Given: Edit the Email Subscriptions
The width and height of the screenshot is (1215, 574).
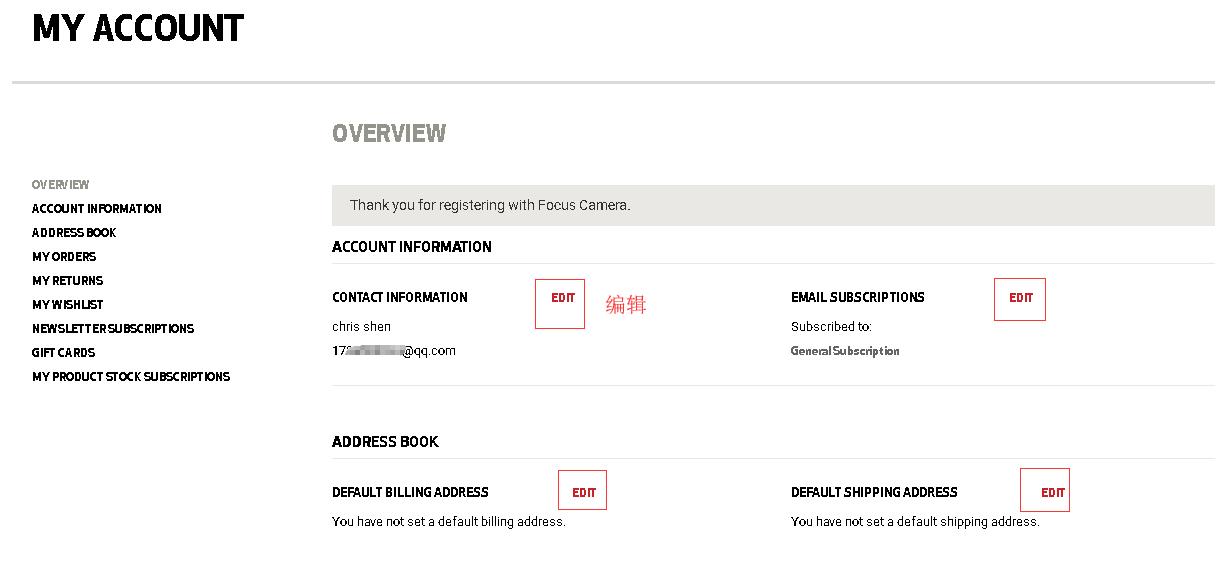Looking at the screenshot, I should pyautogui.click(x=1020, y=298).
